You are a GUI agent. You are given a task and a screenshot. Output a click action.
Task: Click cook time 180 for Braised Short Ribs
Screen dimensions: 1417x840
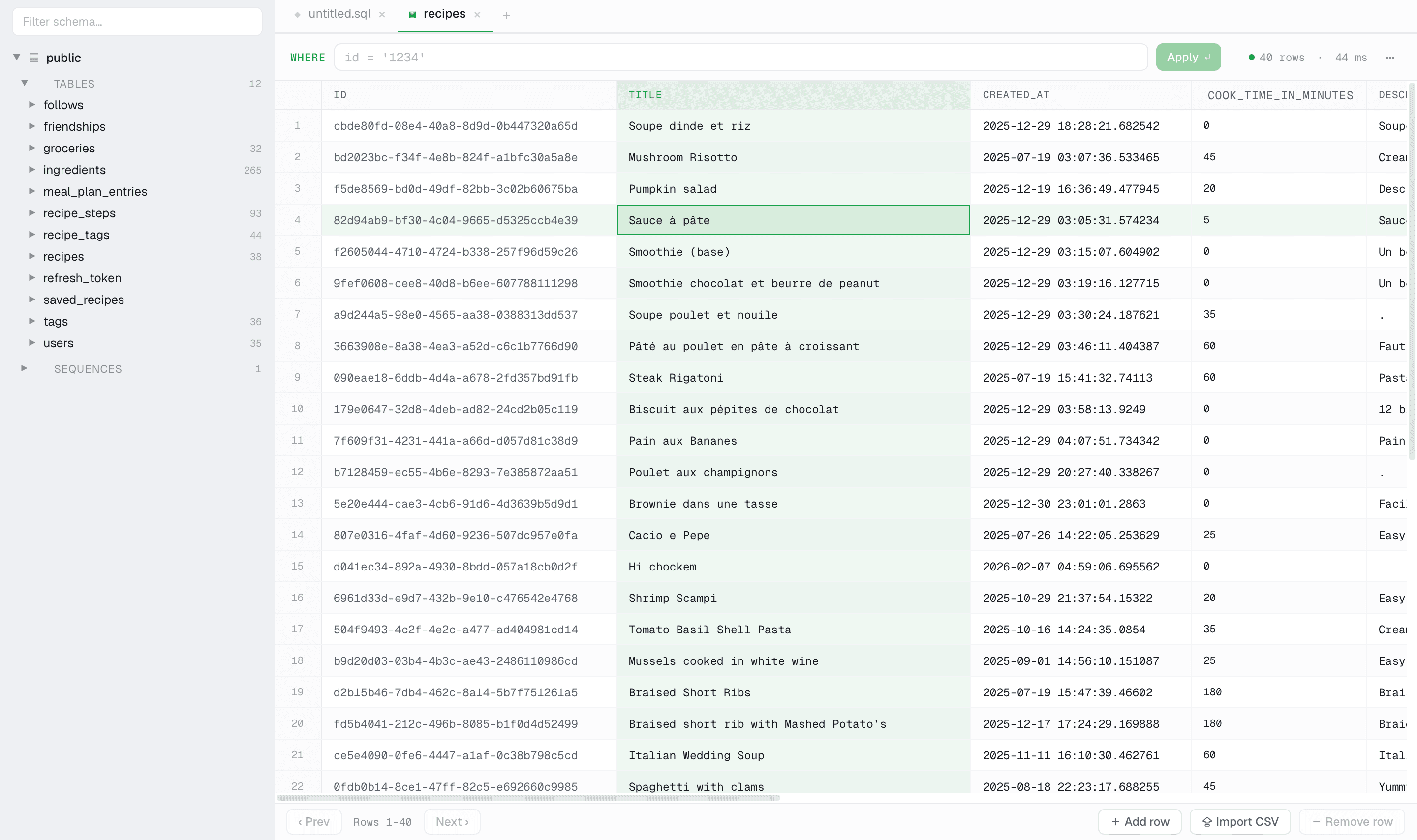point(1279,692)
